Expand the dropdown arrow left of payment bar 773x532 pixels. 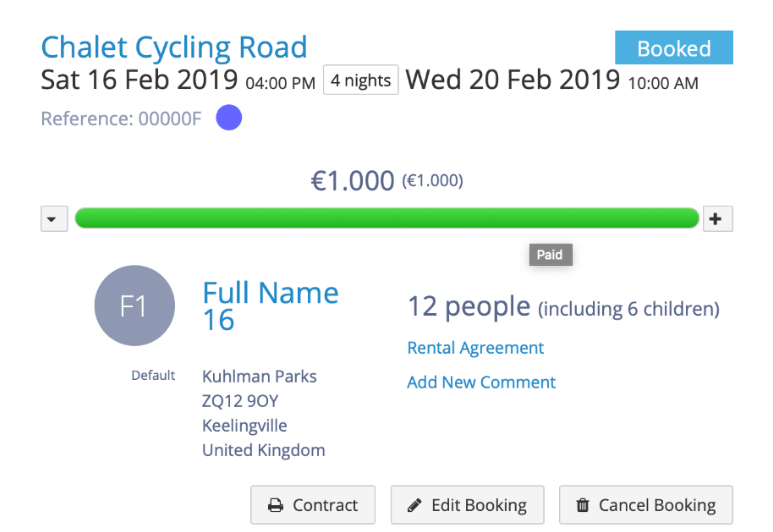[54, 218]
